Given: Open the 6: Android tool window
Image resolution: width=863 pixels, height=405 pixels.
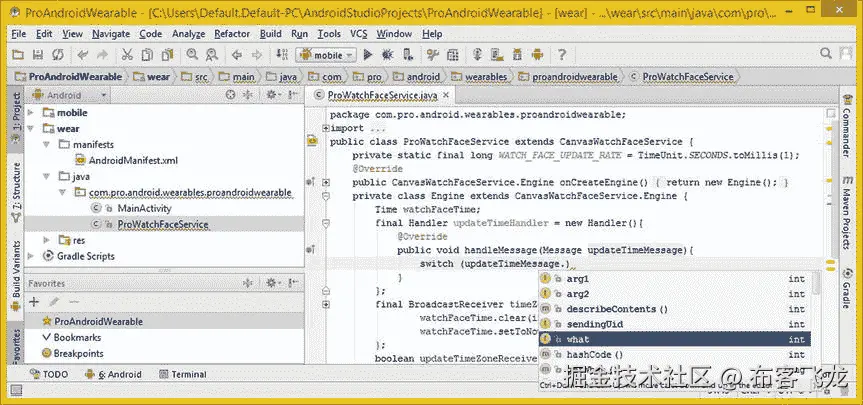Looking at the screenshot, I should point(113,374).
